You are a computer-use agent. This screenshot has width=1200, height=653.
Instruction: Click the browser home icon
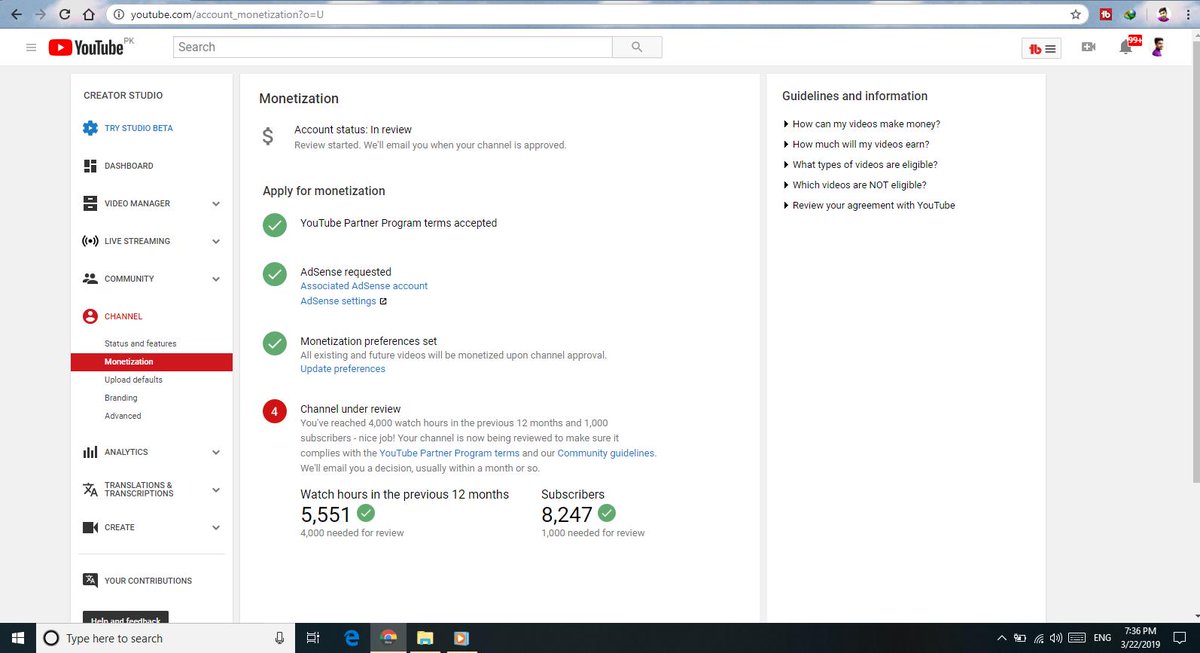click(89, 15)
